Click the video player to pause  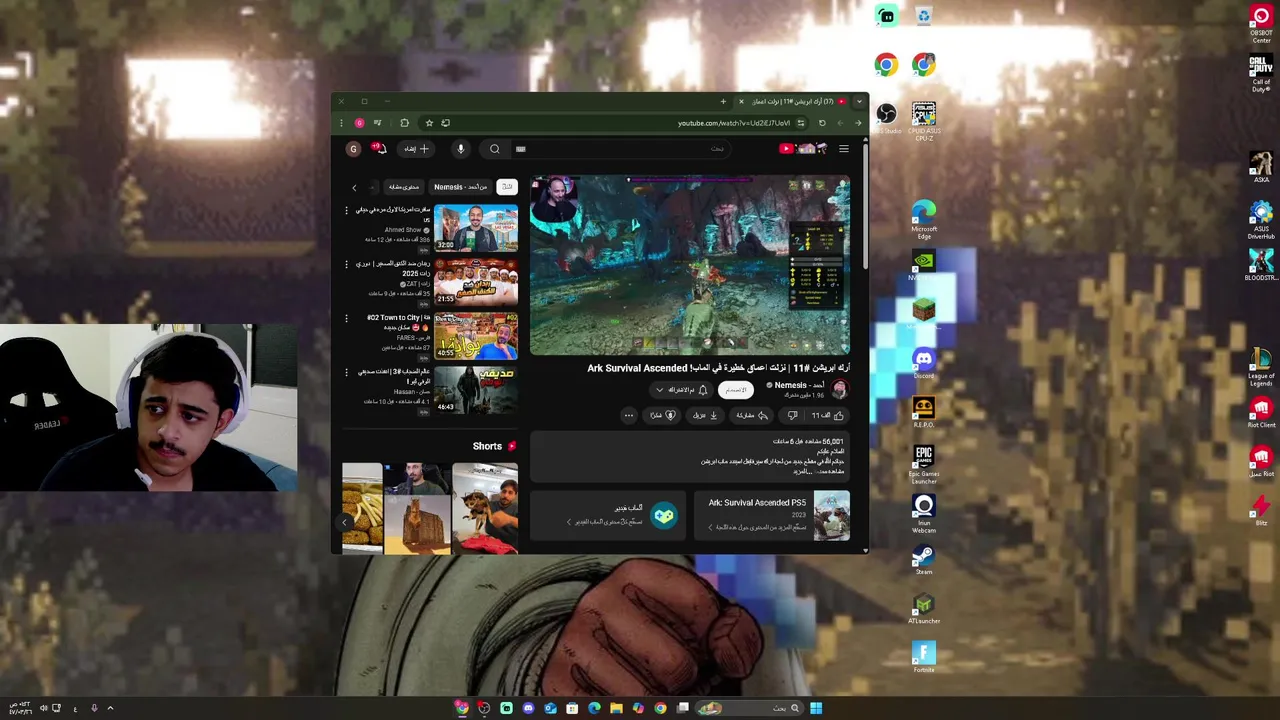click(x=690, y=265)
